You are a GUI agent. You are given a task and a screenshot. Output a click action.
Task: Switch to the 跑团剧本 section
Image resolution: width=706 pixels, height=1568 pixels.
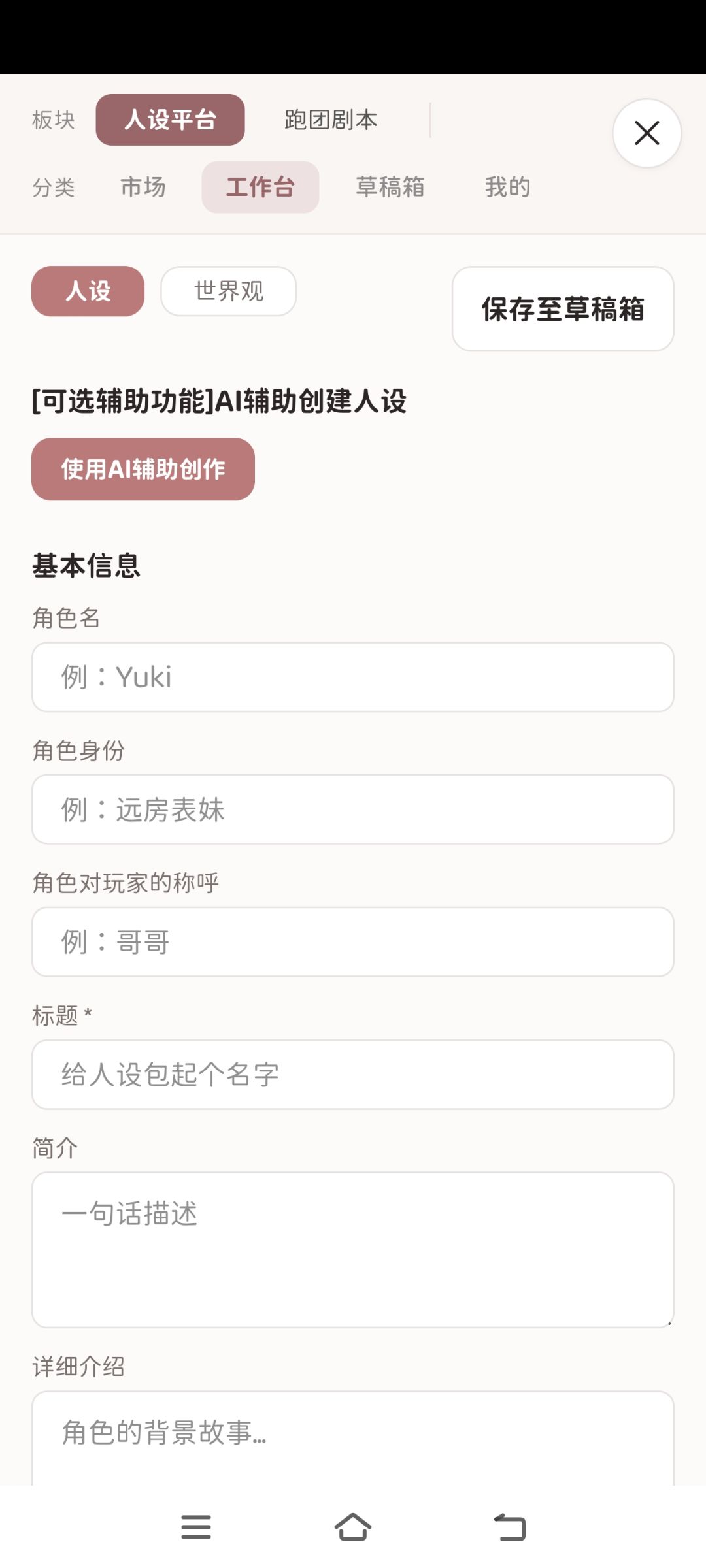click(331, 120)
